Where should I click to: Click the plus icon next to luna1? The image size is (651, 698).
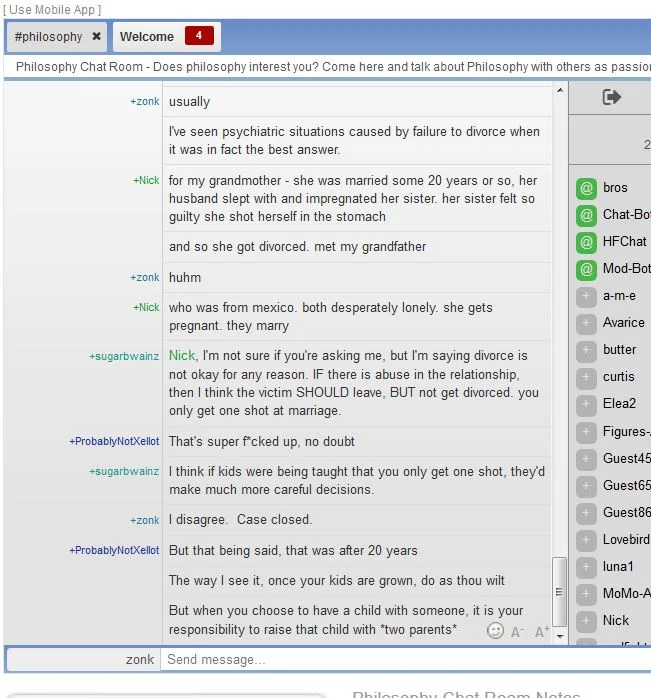[586, 568]
